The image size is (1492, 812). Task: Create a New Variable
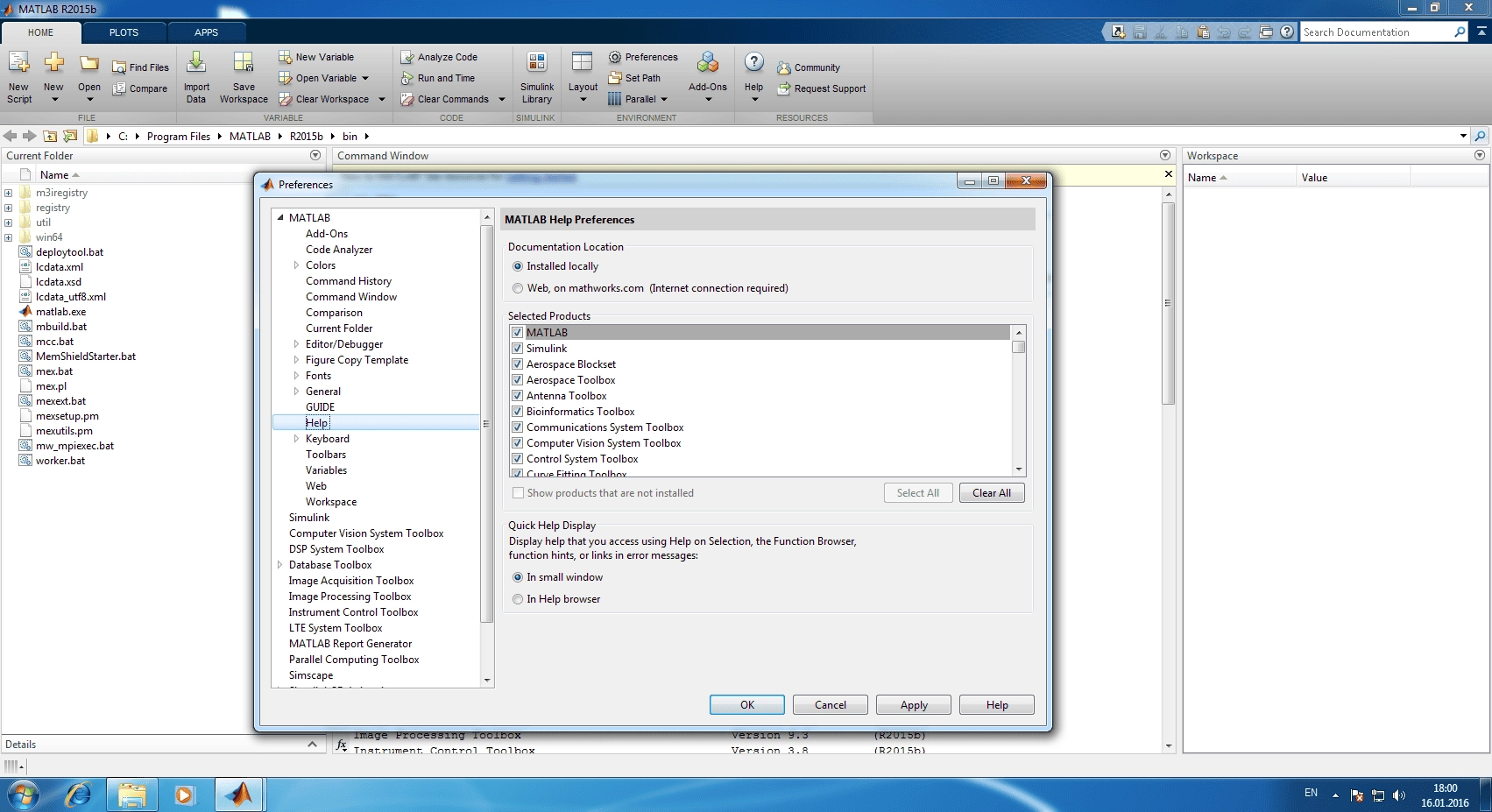316,57
